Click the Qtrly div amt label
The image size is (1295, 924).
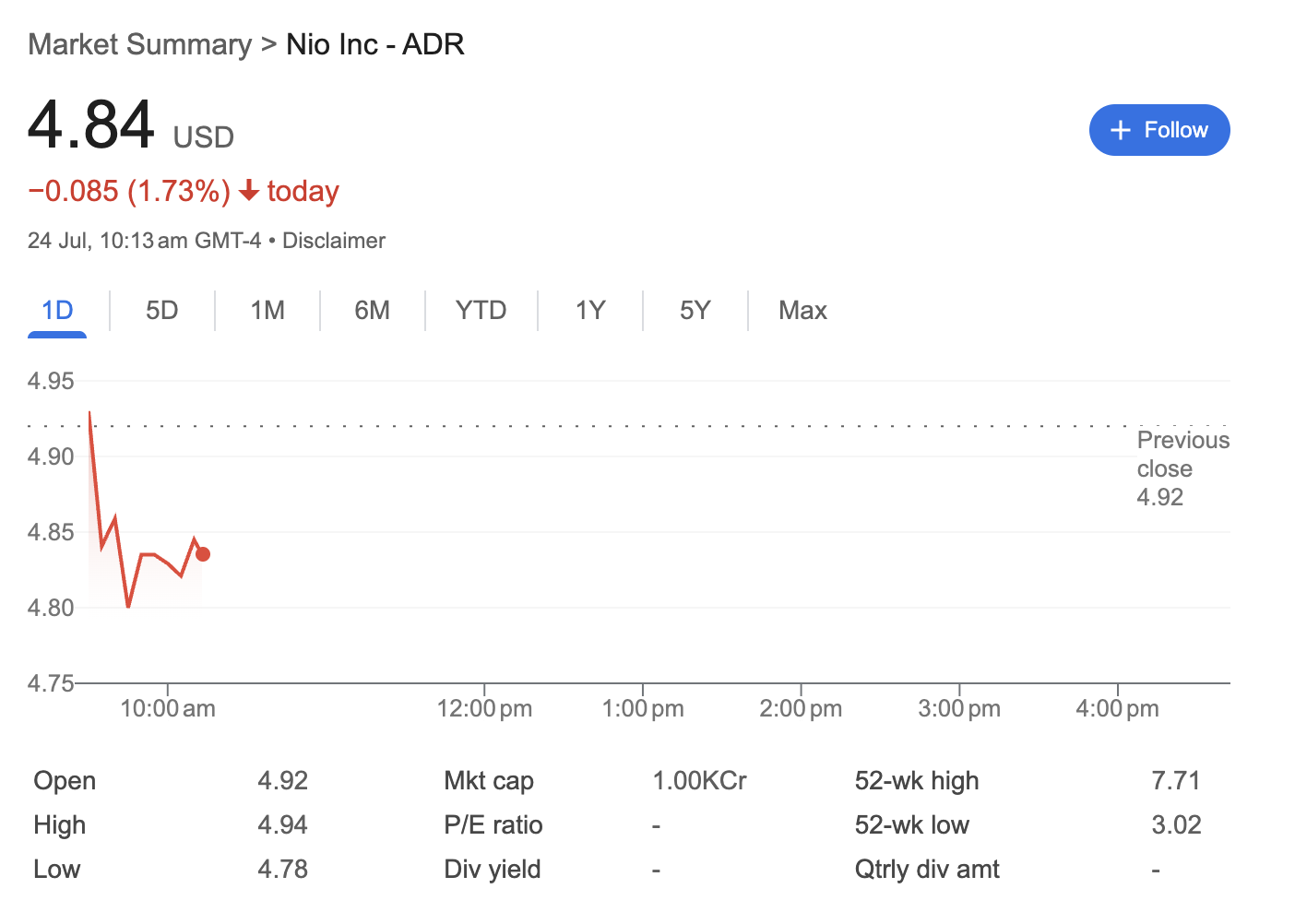pos(927,870)
